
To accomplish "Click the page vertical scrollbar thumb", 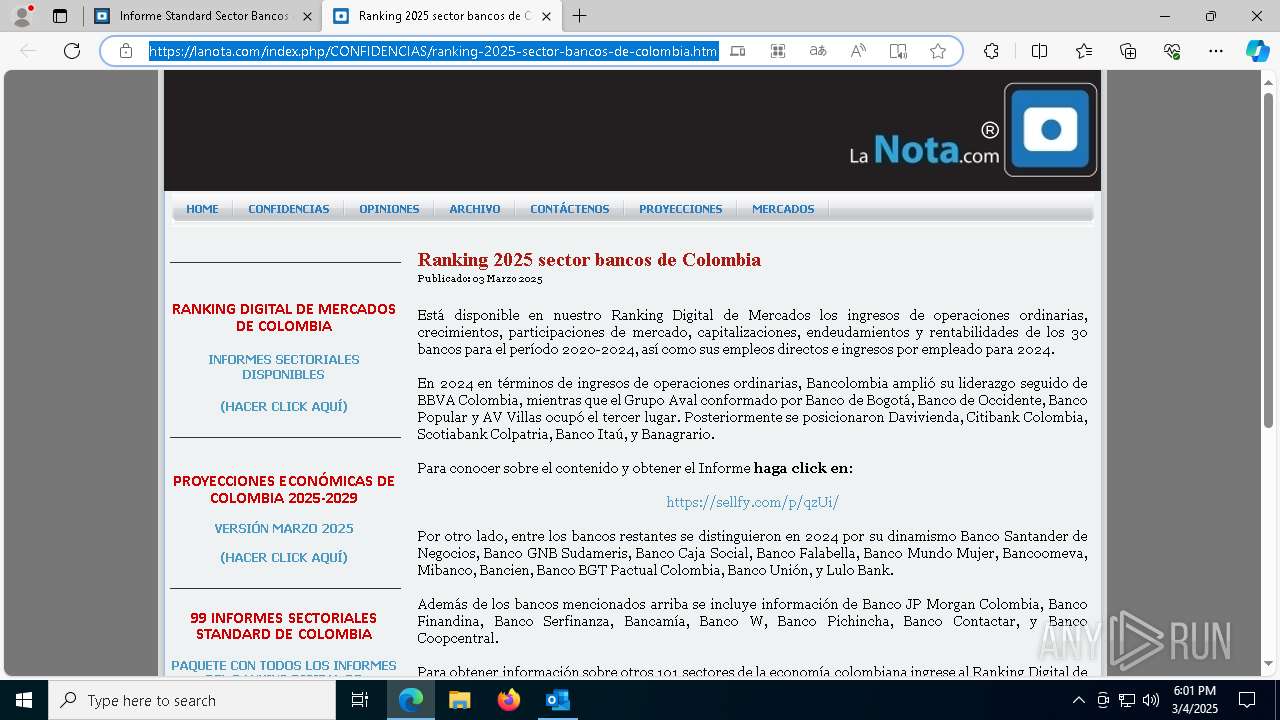I will (1269, 259).
